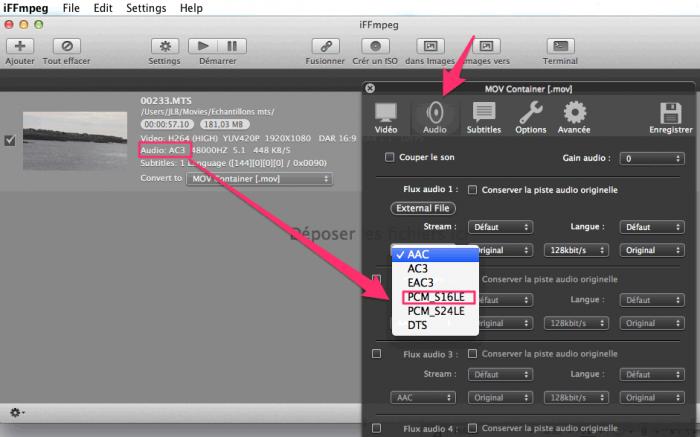Open Flux audio 3 Langue dropdown
700x437 pixels.
tap(652, 374)
